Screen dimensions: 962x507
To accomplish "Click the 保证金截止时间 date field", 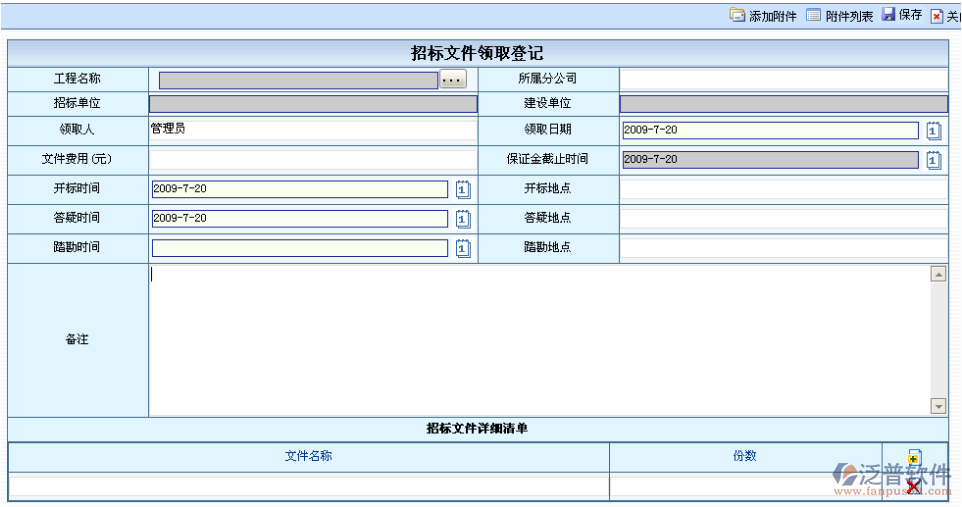I will 771,160.
